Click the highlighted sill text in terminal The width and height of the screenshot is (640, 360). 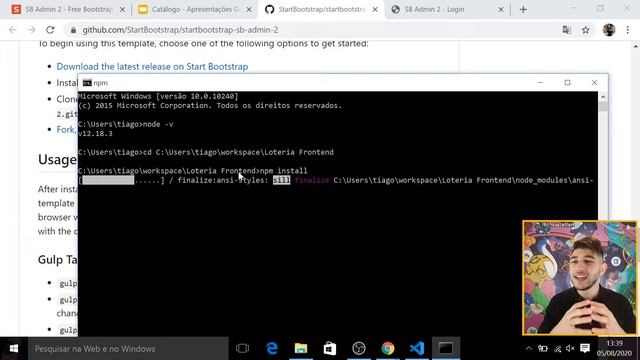click(282, 180)
